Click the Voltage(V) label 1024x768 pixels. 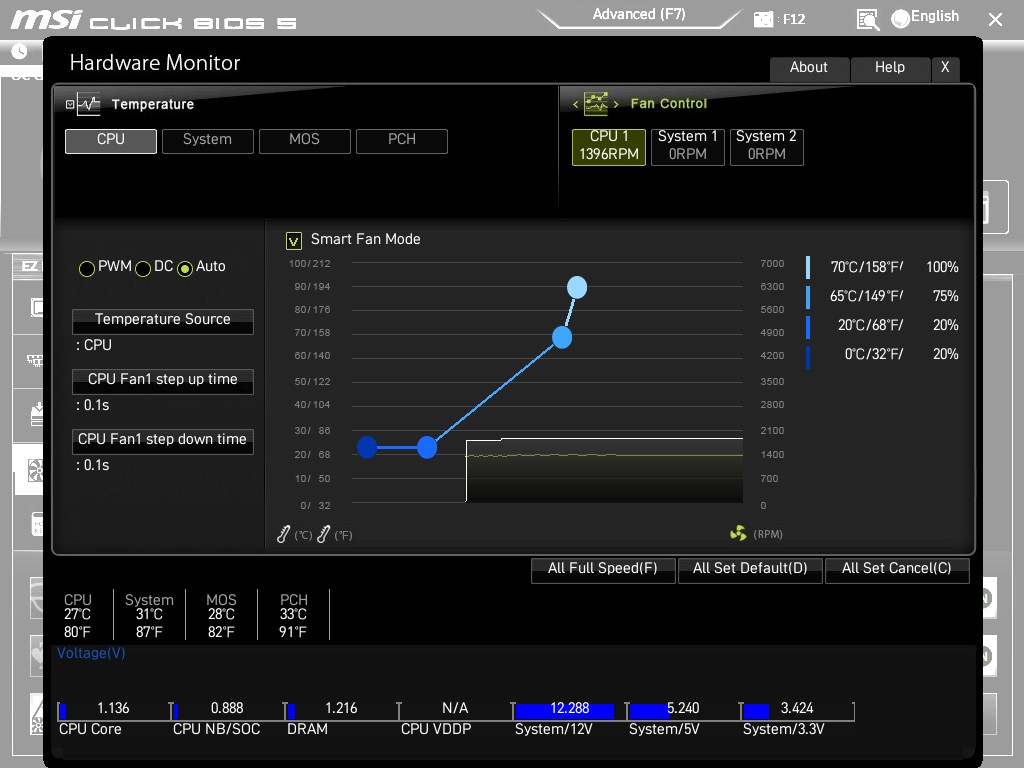tap(91, 653)
